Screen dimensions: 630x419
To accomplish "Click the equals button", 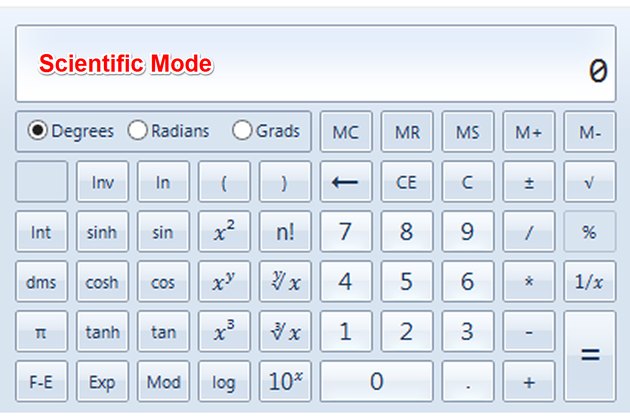I will coord(589,356).
